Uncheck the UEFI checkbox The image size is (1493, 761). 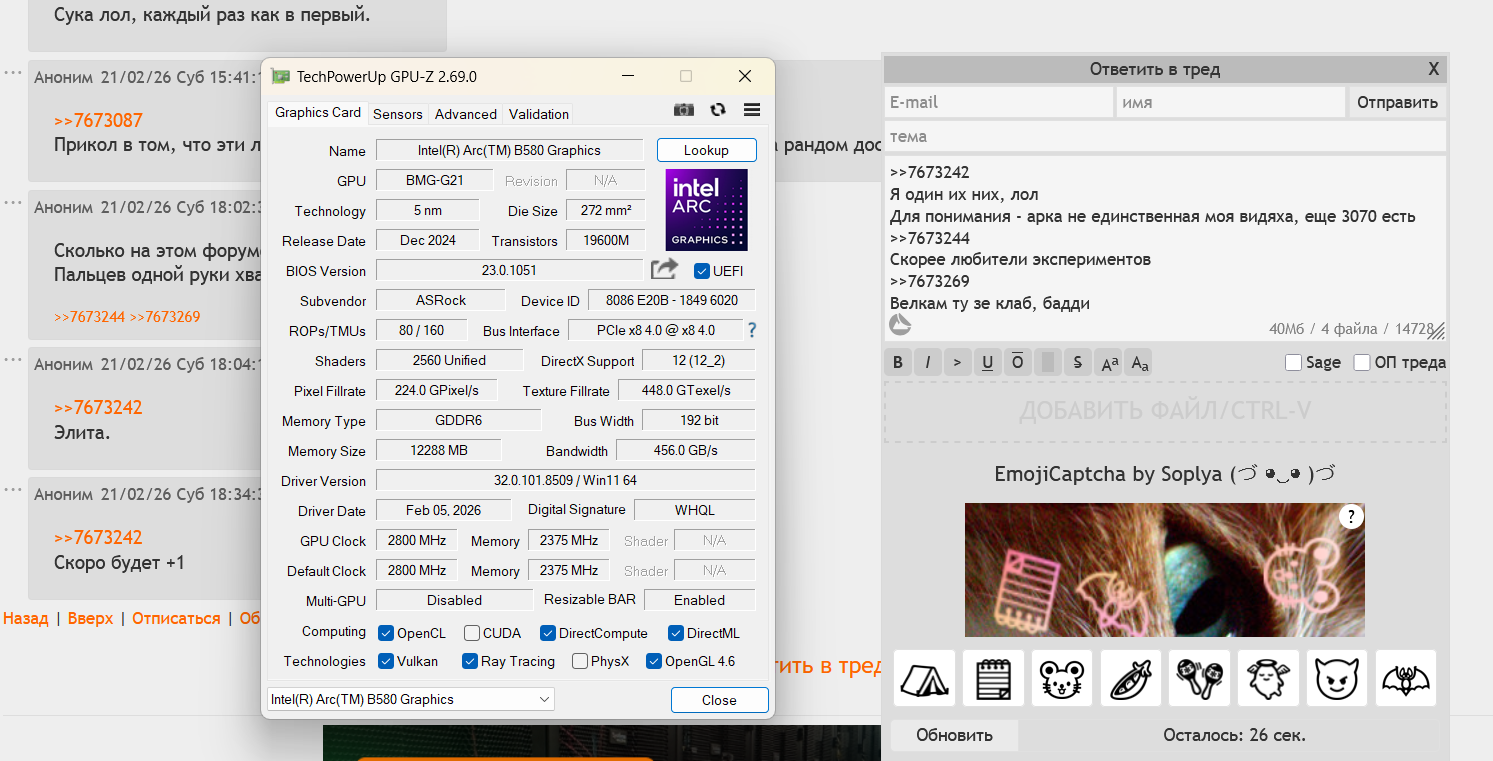pyautogui.click(x=701, y=271)
